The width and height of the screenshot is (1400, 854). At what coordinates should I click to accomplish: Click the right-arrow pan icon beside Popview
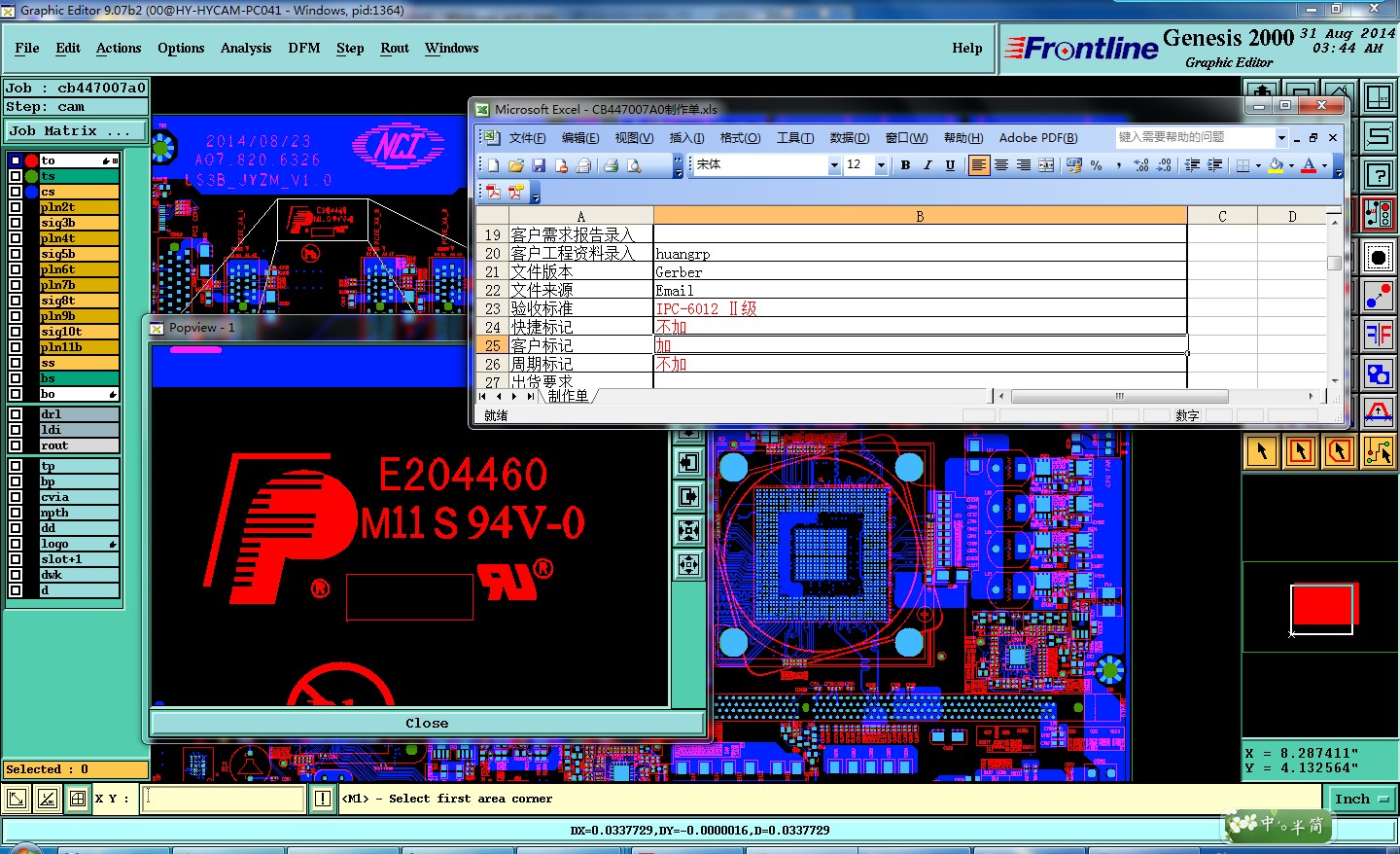tap(688, 497)
